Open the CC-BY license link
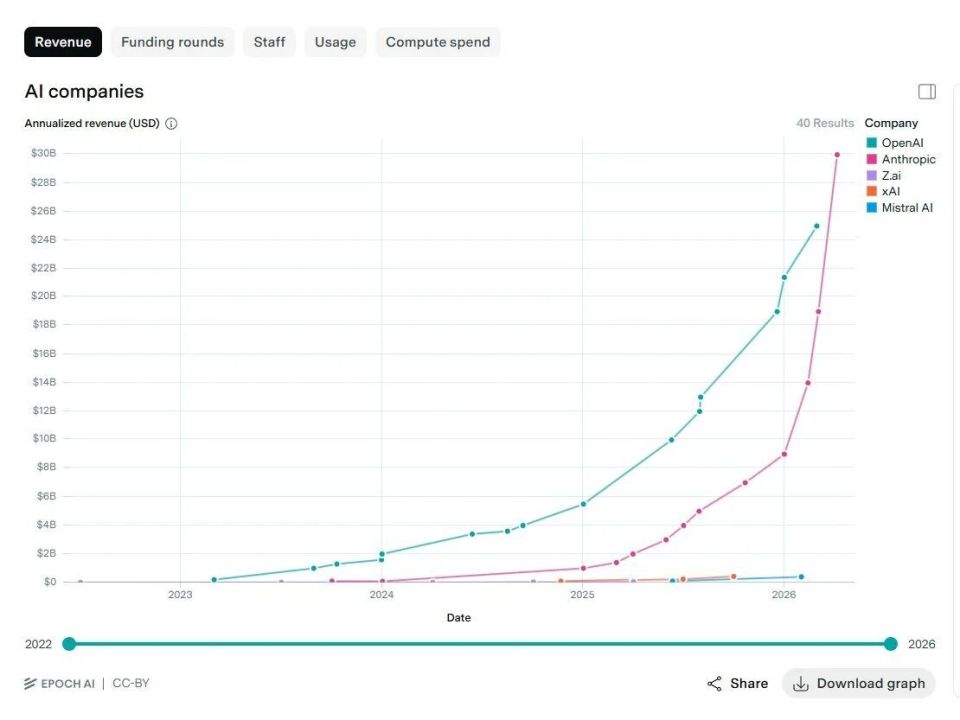This screenshot has height=720, width=960. click(131, 684)
